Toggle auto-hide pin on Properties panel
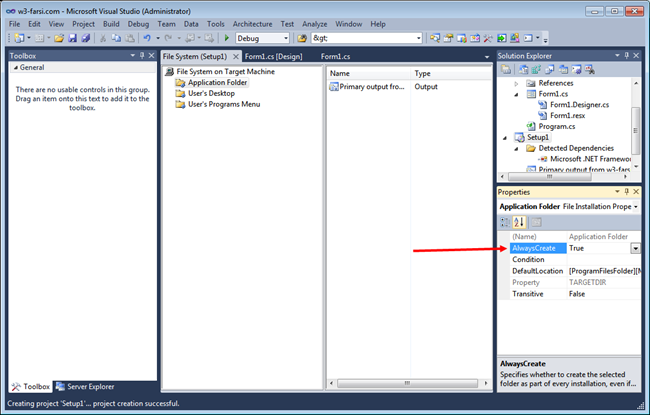650x415 pixels. click(626, 192)
